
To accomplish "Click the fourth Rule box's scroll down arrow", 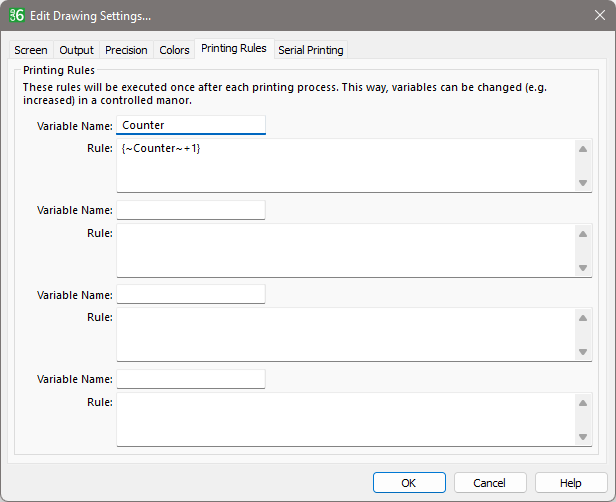I will click(583, 437).
